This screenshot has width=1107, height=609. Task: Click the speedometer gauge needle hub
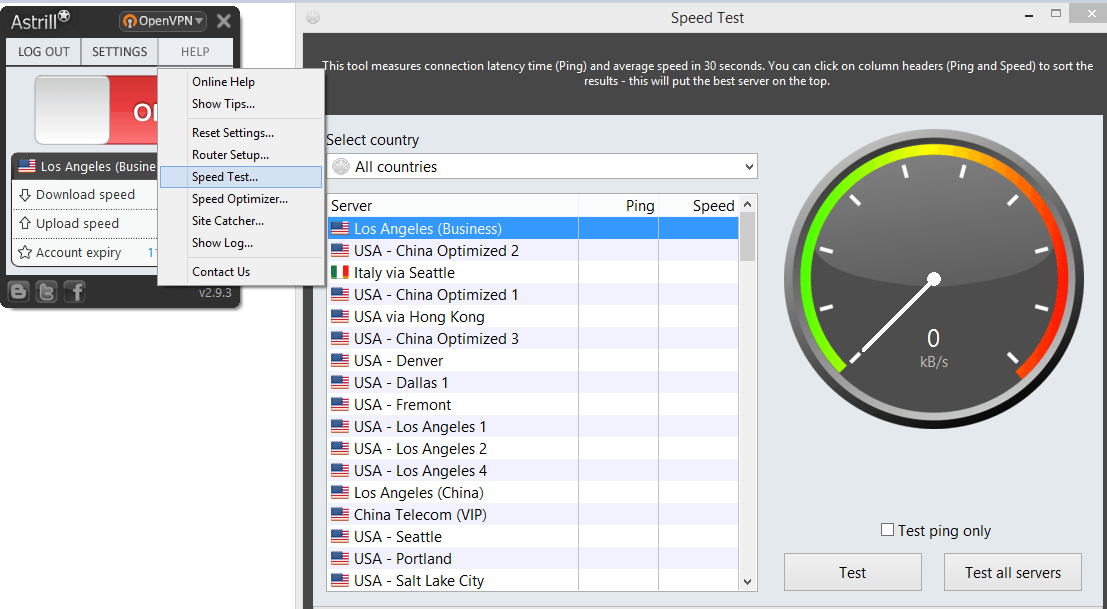pyautogui.click(x=933, y=279)
